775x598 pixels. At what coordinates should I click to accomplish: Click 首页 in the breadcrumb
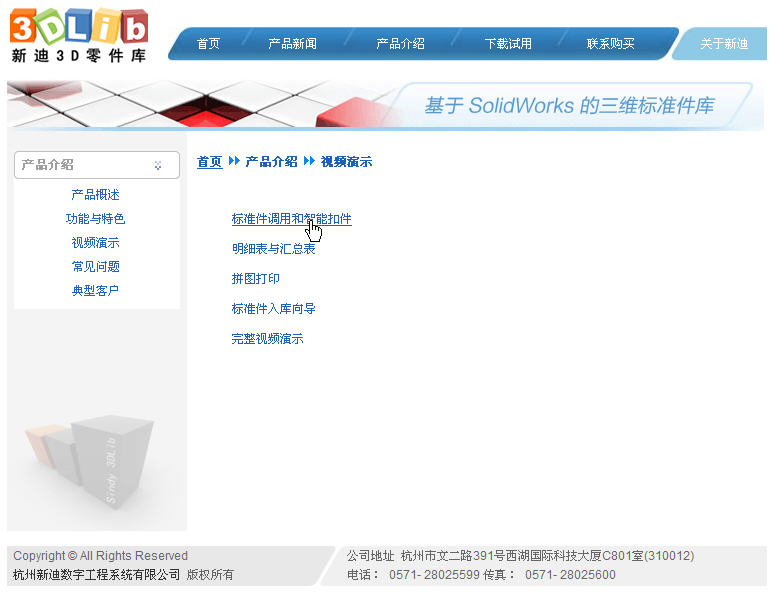pos(210,162)
